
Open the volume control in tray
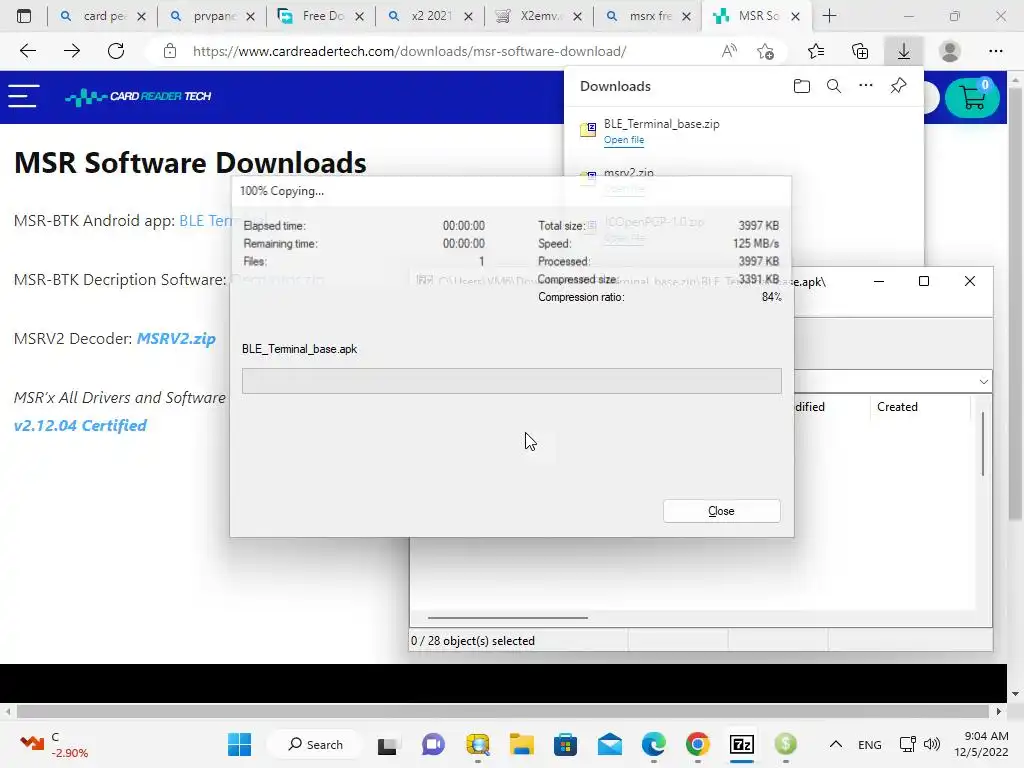pyautogui.click(x=932, y=744)
